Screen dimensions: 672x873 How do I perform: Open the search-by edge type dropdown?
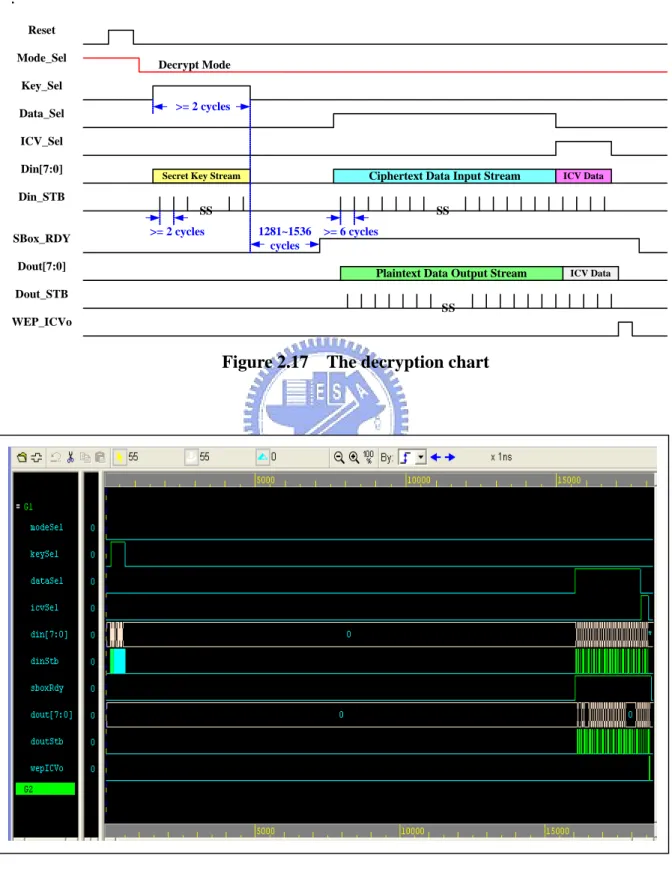[x=421, y=457]
